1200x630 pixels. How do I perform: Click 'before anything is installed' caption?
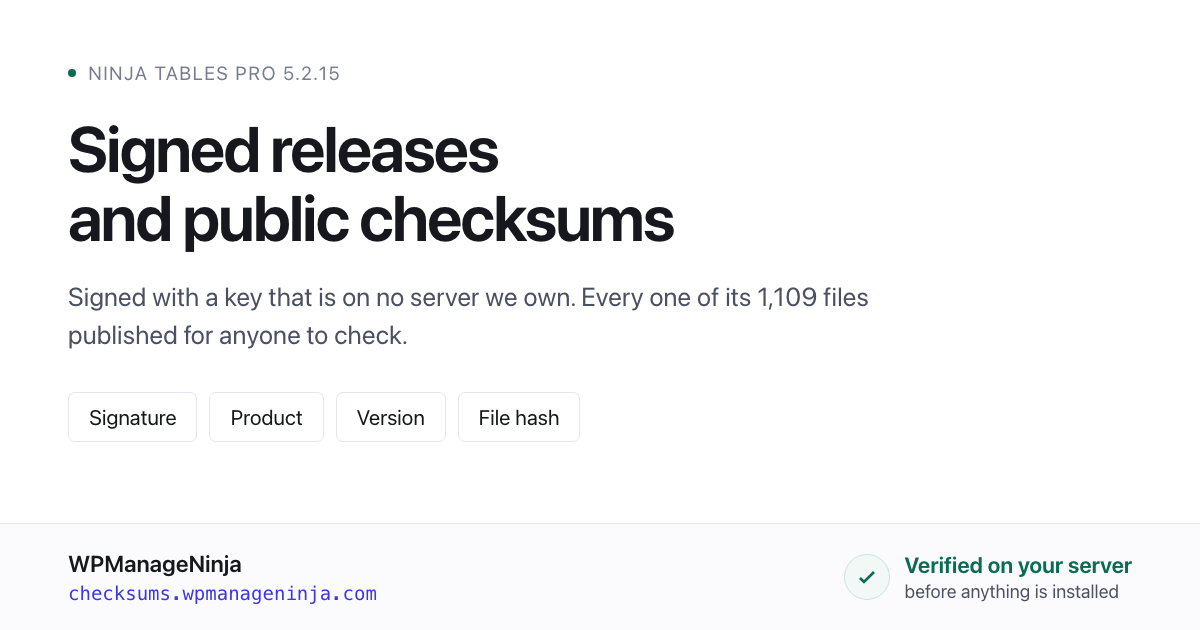click(x=1011, y=592)
